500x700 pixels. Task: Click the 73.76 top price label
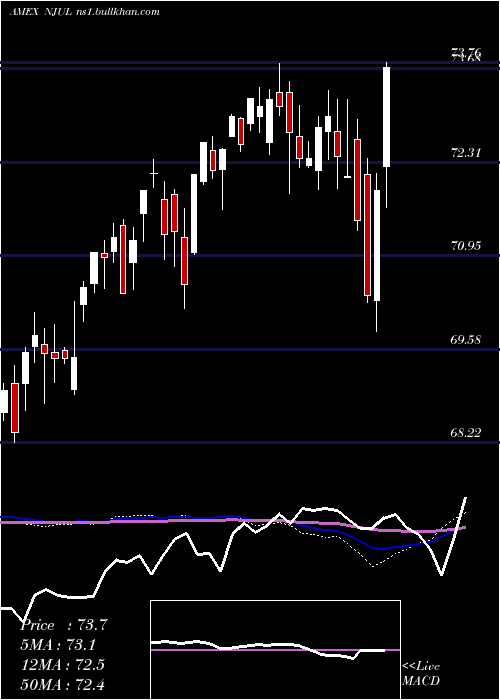(x=466, y=54)
